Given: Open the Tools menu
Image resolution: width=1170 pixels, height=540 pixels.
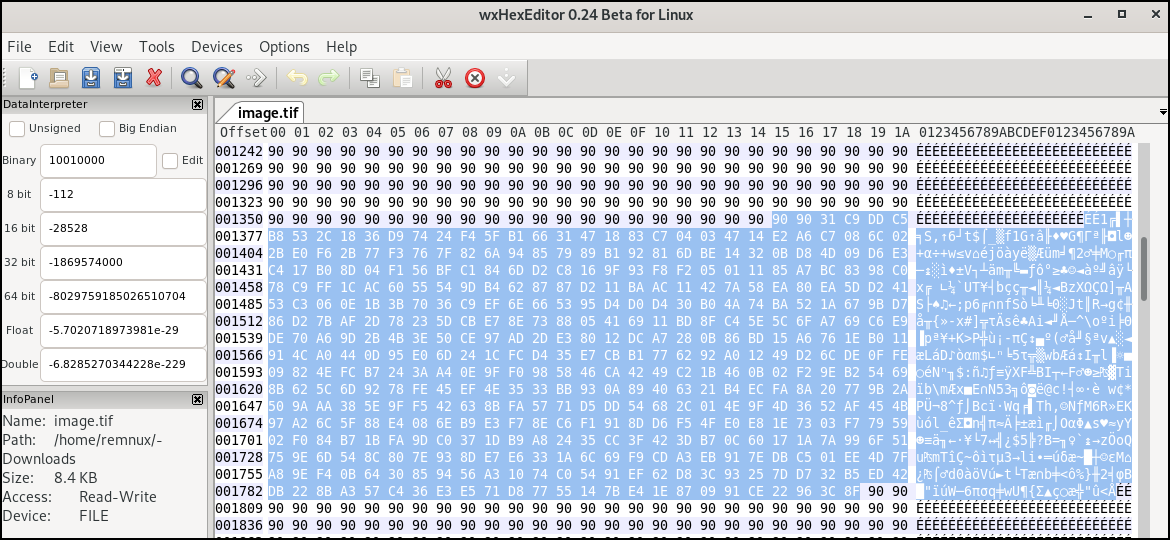Looking at the screenshot, I should [156, 47].
